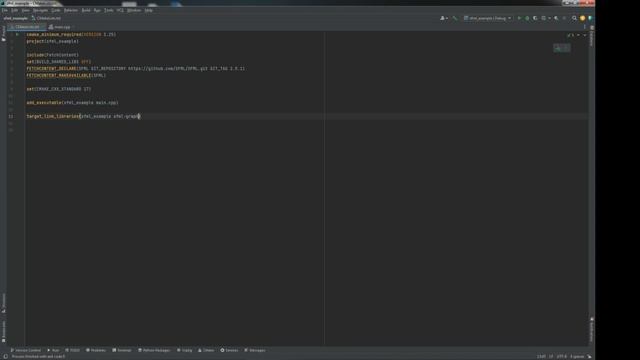640x360 pixels.
Task: Click the line separator indicator in status bar
Action: point(551,357)
